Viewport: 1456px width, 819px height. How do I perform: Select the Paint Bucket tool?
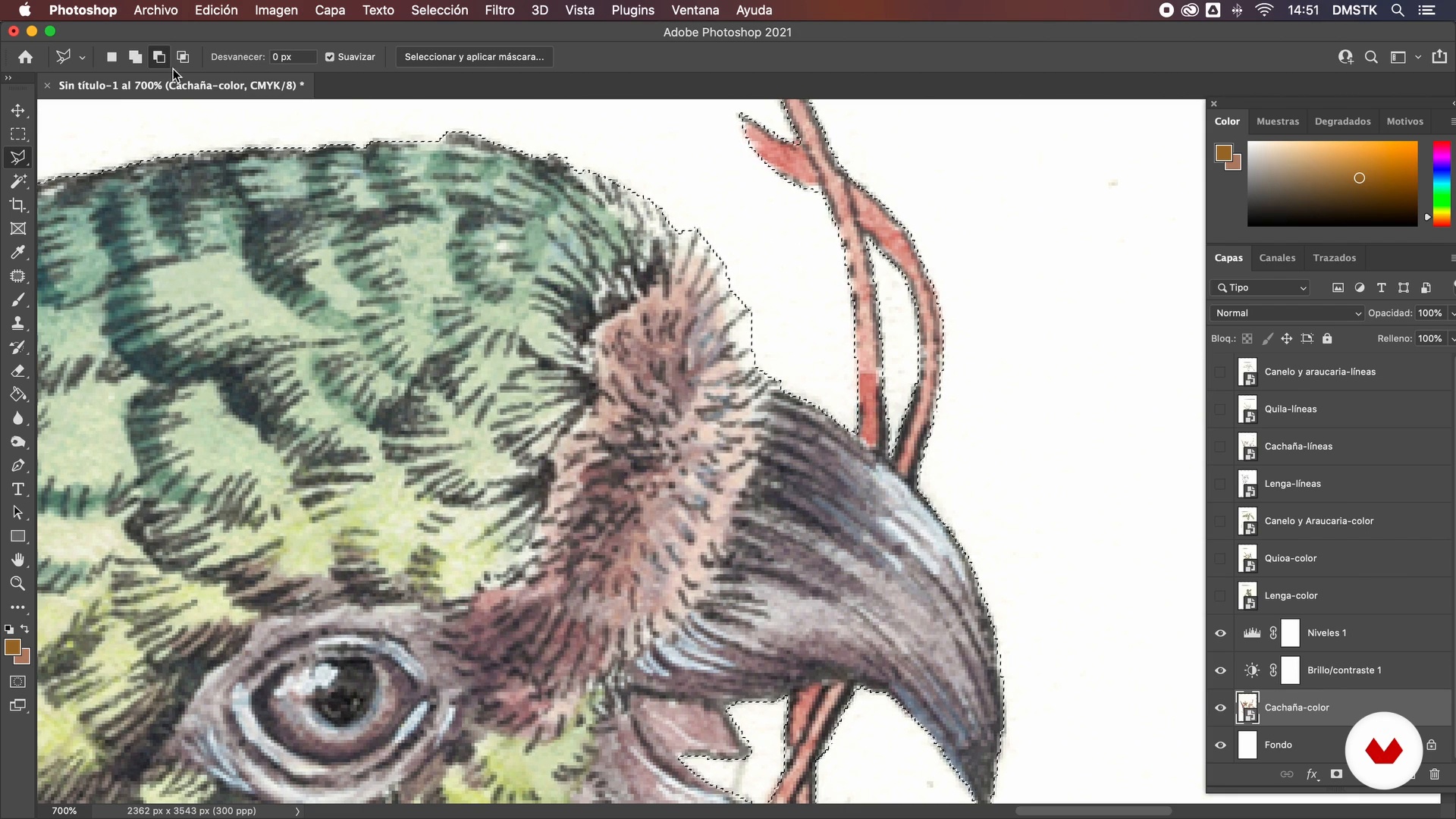18,394
